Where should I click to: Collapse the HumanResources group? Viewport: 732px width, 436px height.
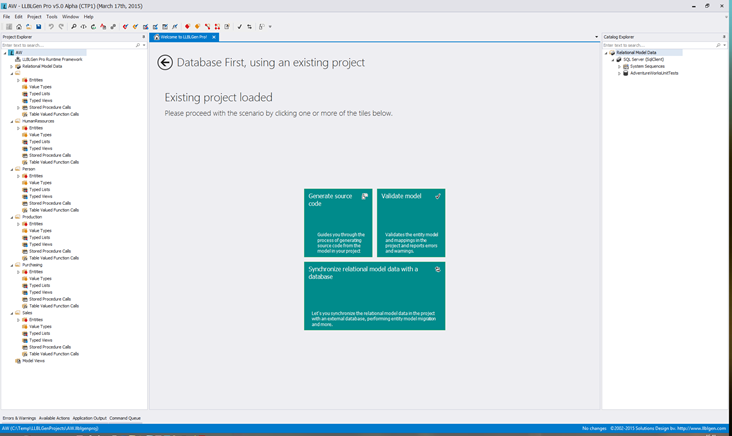pos(12,121)
